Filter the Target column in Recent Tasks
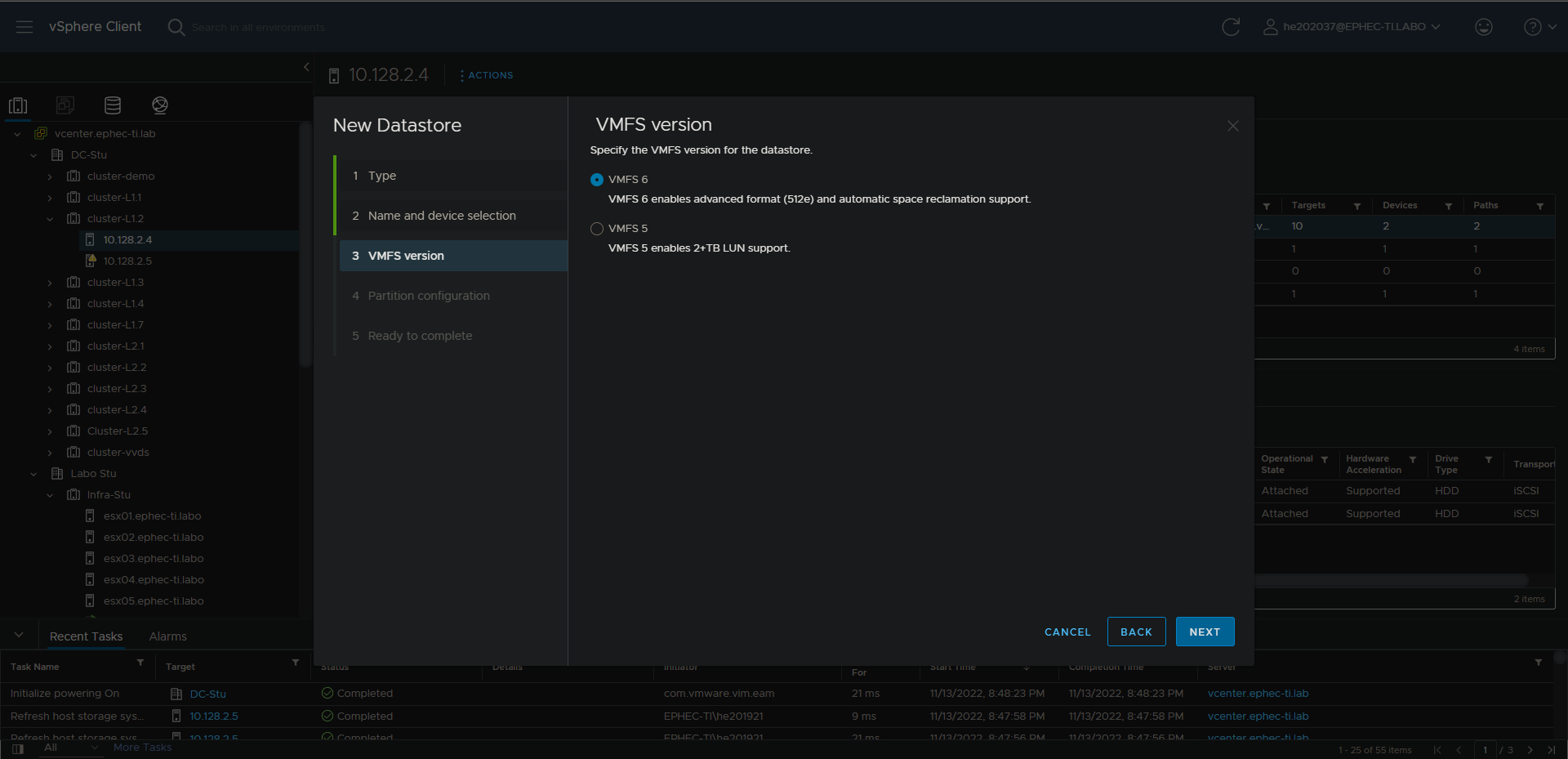Viewport: 1568px width, 759px height. coord(296,663)
